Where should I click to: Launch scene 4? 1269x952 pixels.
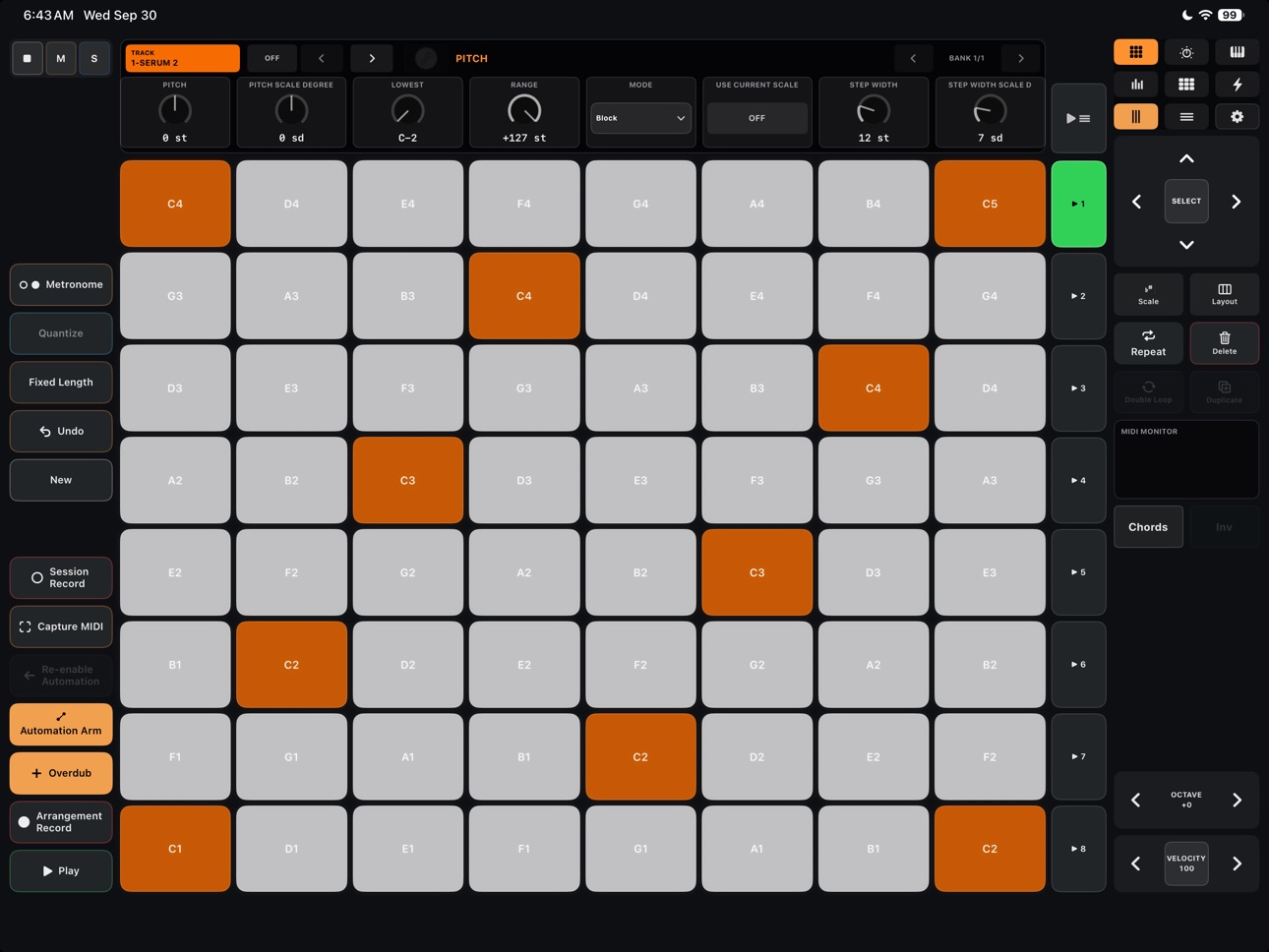(1078, 480)
